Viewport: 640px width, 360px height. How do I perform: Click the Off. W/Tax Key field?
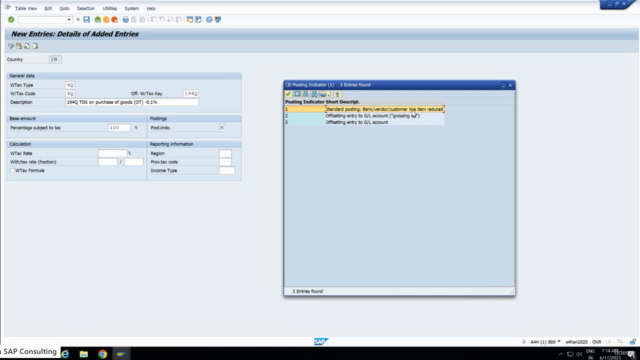click(191, 94)
